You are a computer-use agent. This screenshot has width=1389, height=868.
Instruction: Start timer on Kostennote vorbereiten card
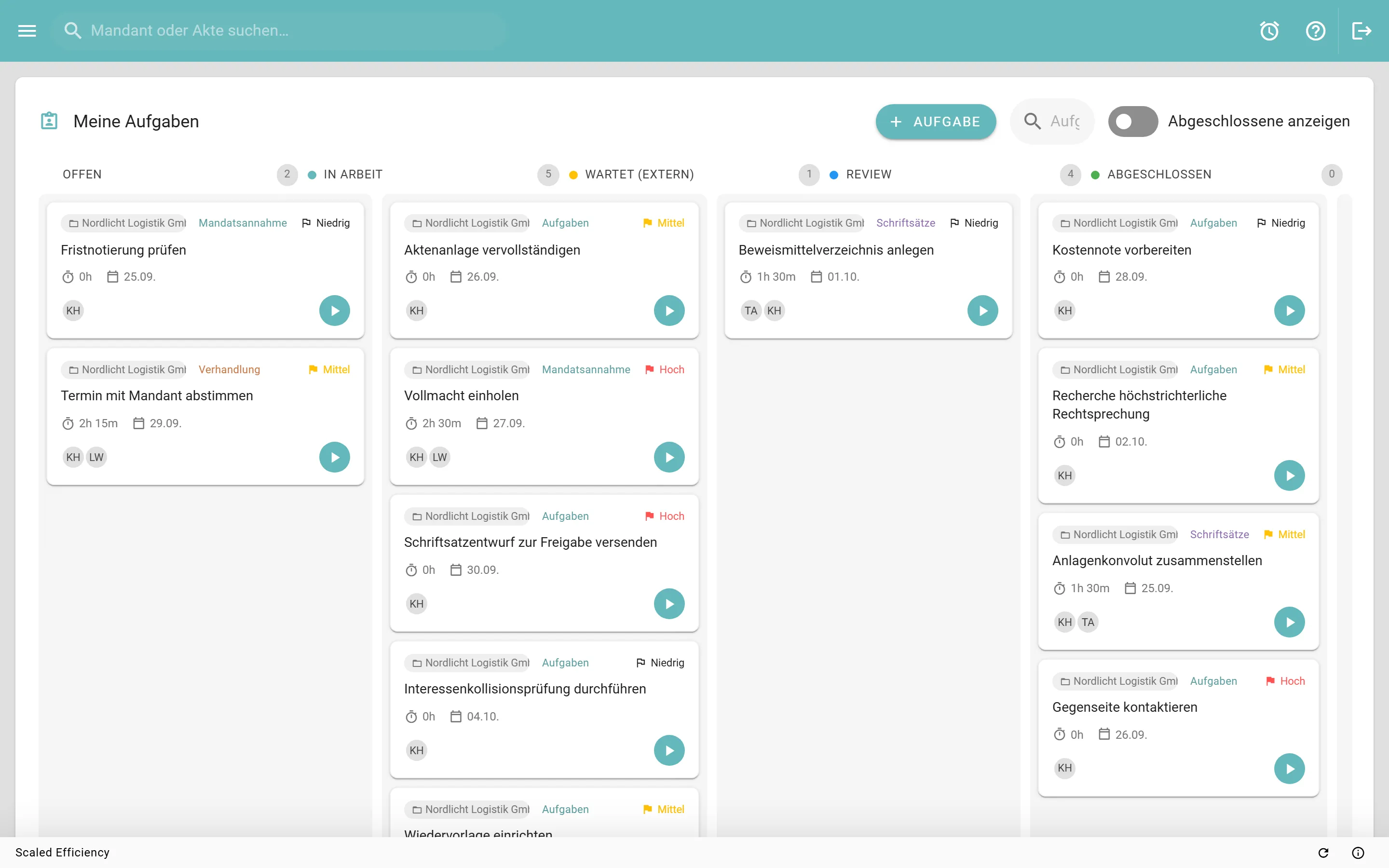(1290, 311)
